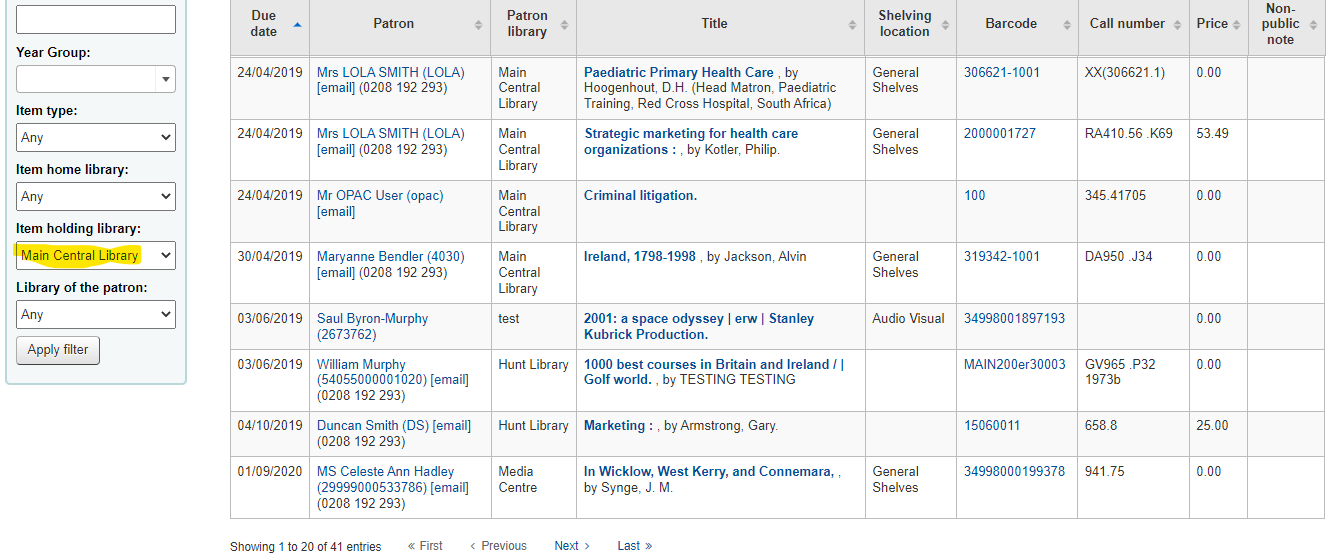This screenshot has height=557, width=1330.
Task: Sort by Due date column arrow
Action: [x=297, y=24]
